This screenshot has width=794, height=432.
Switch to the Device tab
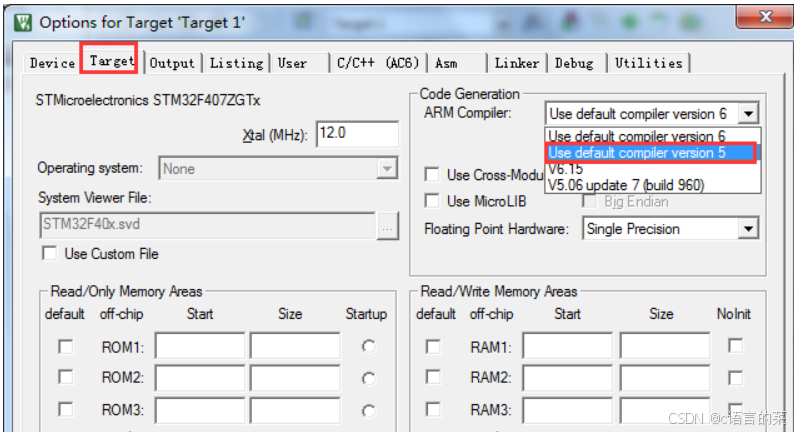point(52,63)
